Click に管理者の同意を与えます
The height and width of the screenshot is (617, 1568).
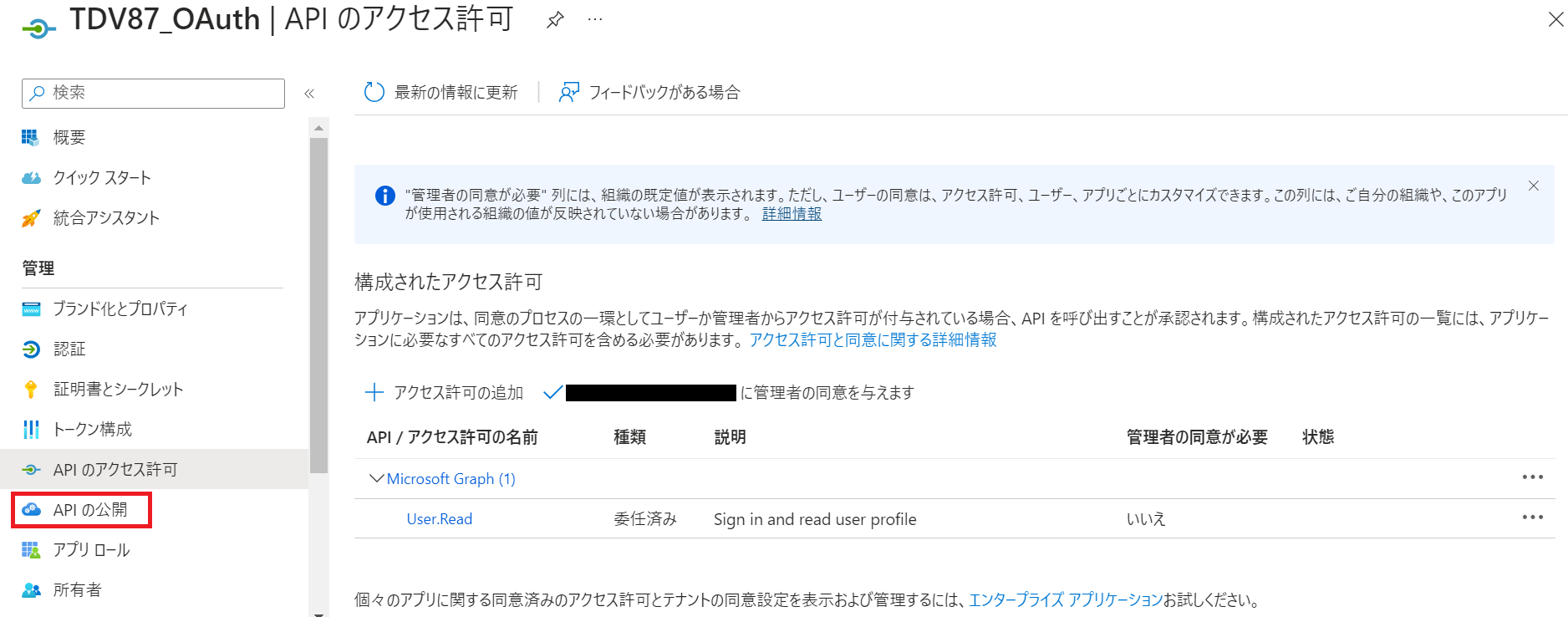tap(827, 392)
